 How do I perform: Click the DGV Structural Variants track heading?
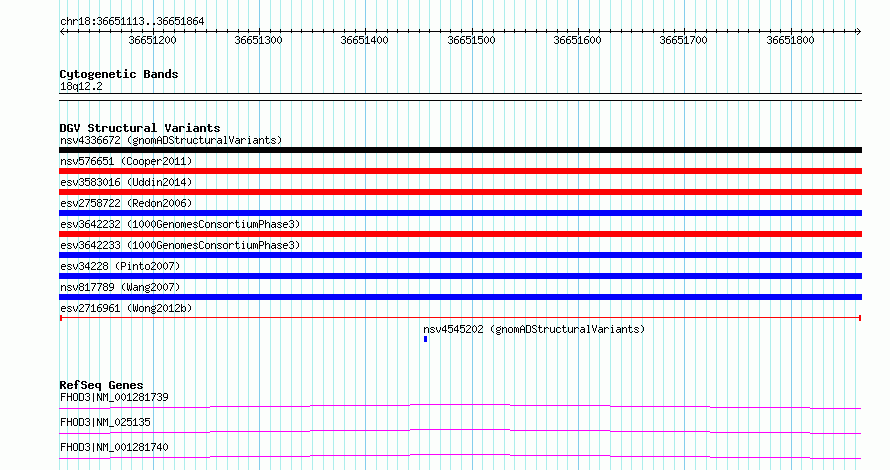[x=140, y=128]
